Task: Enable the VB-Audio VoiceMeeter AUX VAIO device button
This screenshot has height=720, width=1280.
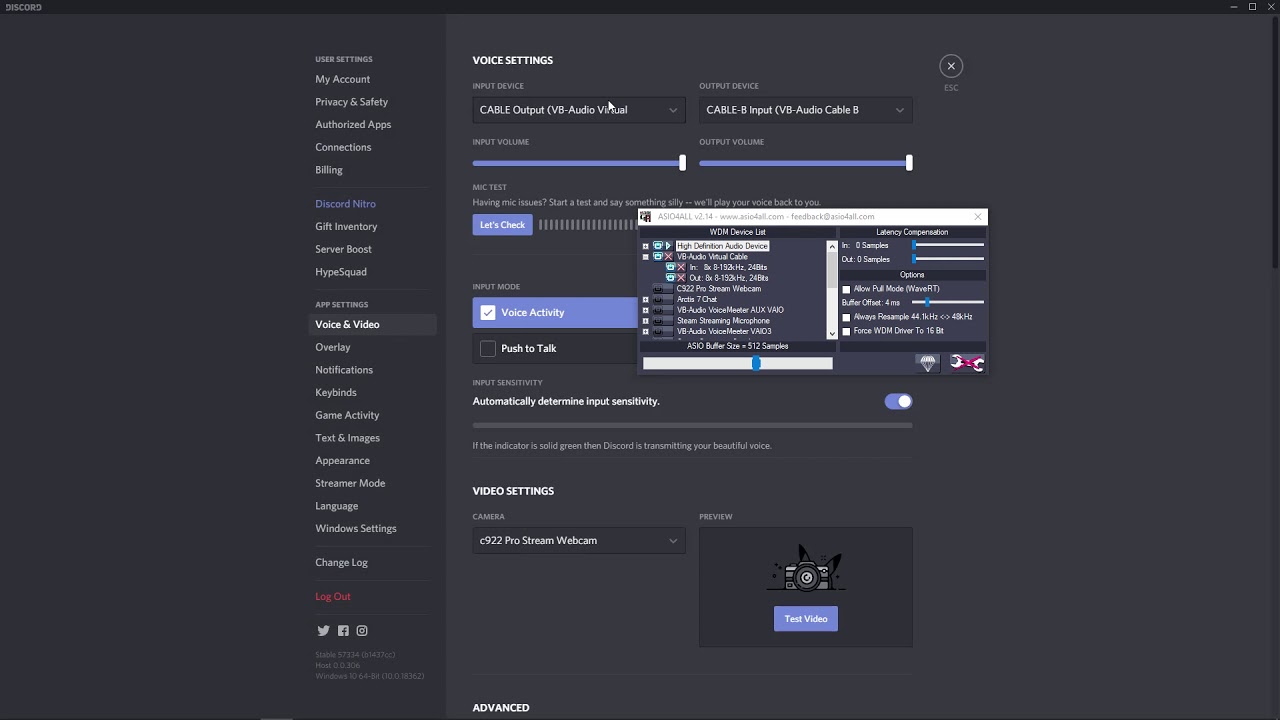Action: click(x=663, y=310)
